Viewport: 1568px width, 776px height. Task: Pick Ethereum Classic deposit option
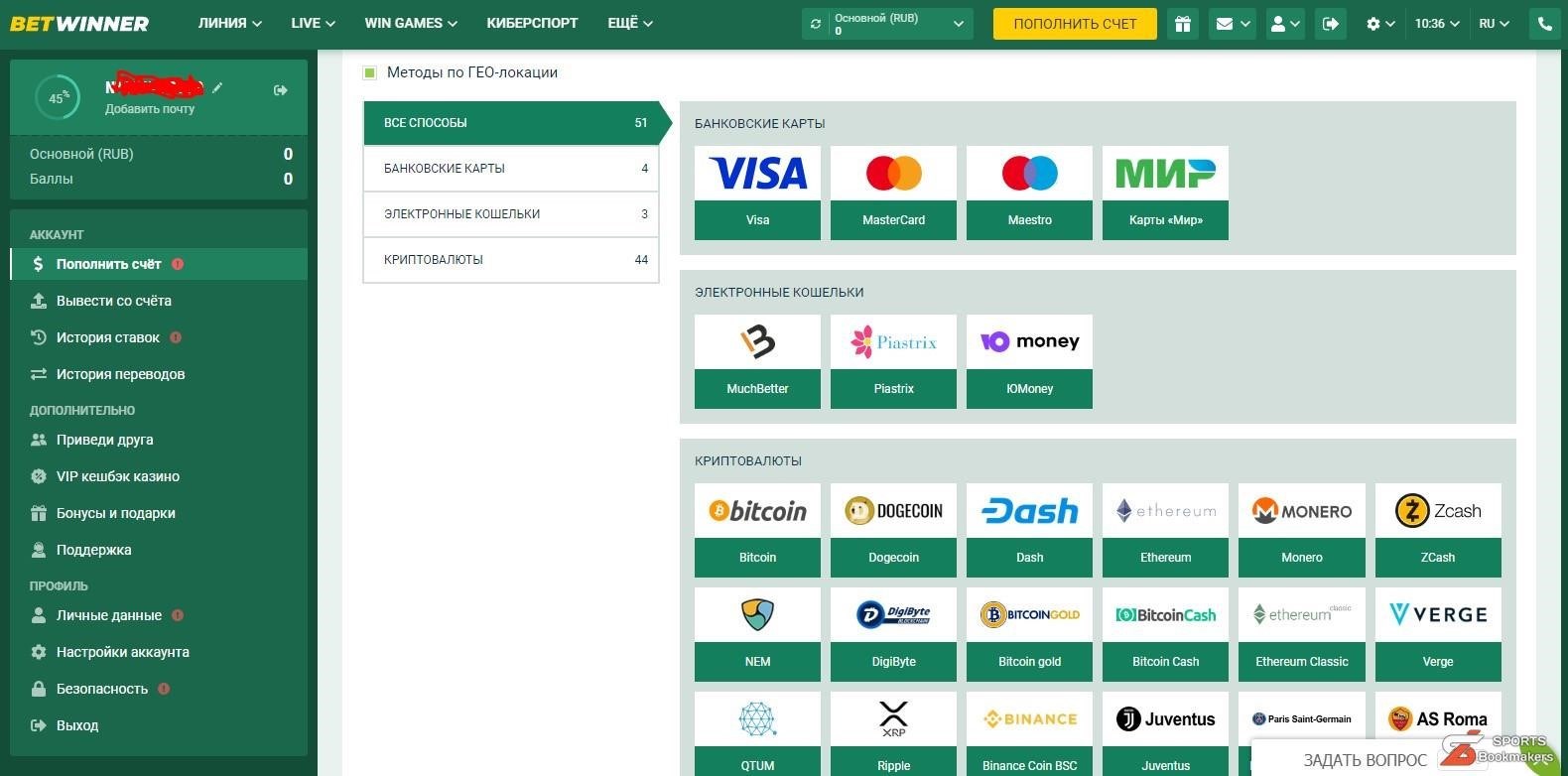1301,634
